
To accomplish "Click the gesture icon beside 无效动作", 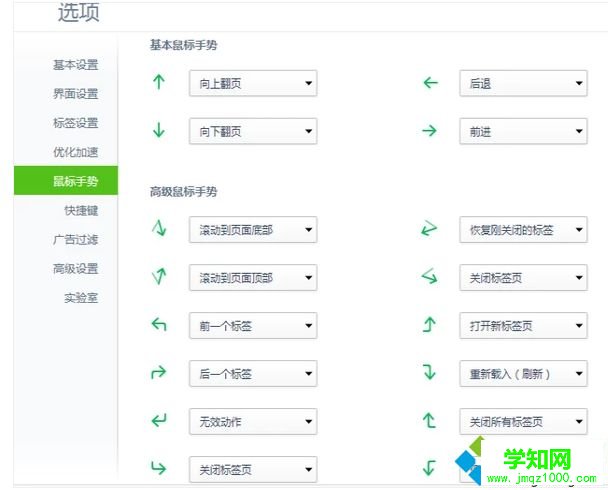I will tap(158, 421).
